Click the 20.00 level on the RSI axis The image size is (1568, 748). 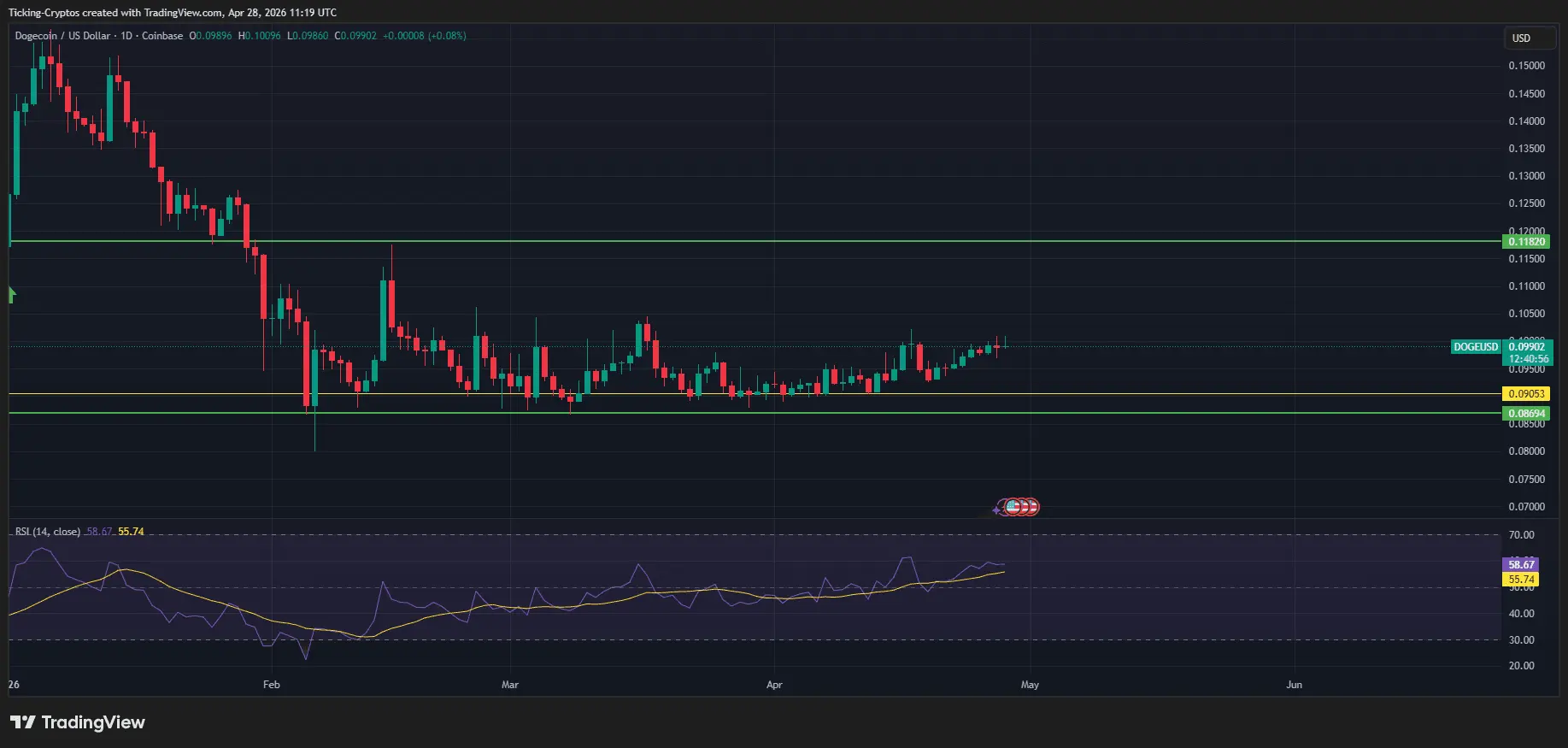pyautogui.click(x=1521, y=666)
